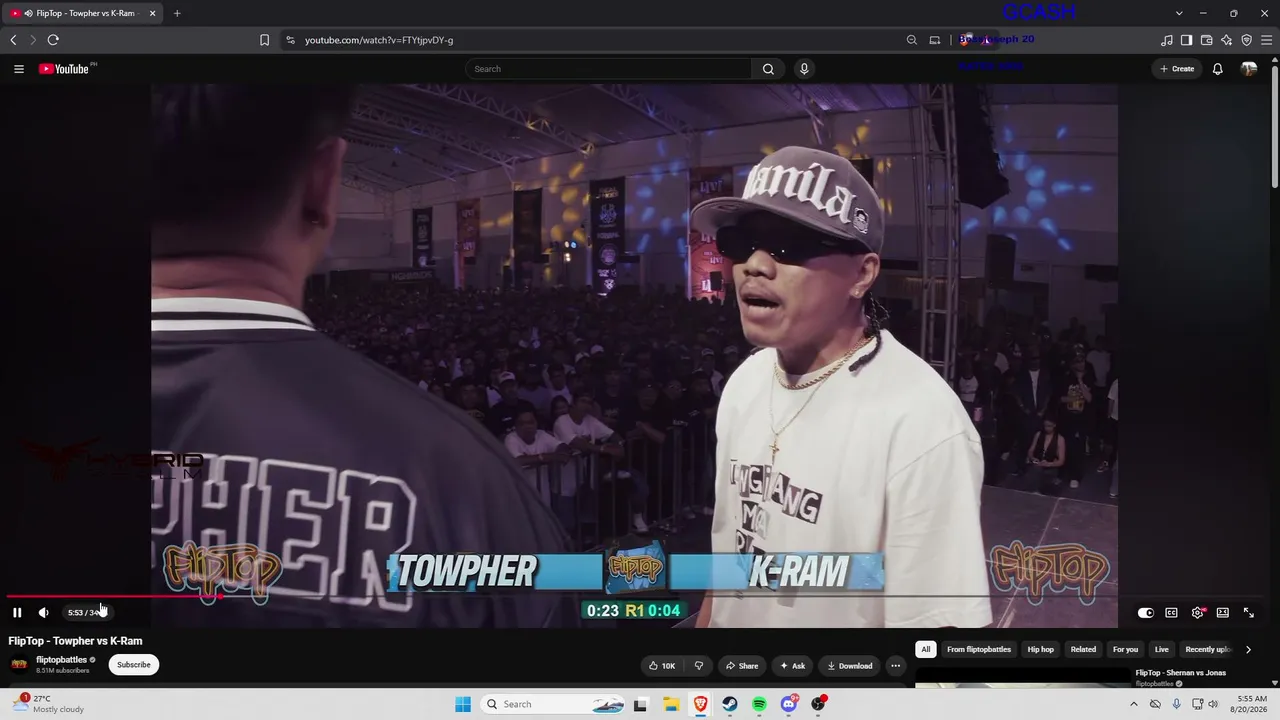Open a new browser tab
Screen dimensions: 1280x720
(x=177, y=13)
